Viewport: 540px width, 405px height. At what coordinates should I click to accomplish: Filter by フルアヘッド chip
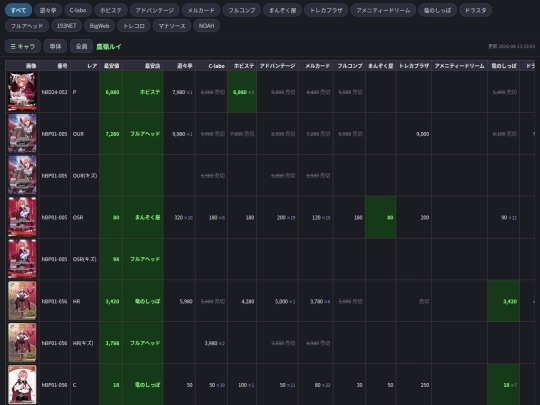(x=27, y=26)
